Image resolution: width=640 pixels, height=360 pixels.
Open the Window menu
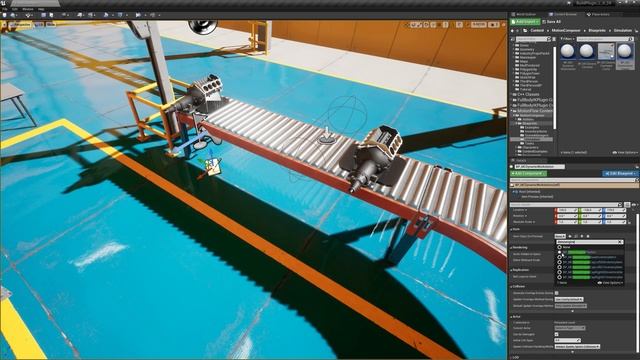[28, 9]
